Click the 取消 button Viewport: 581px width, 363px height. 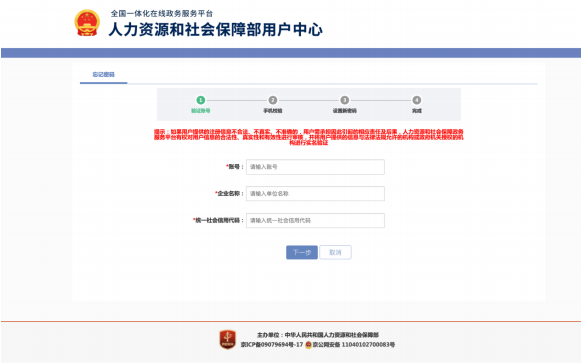click(335, 252)
